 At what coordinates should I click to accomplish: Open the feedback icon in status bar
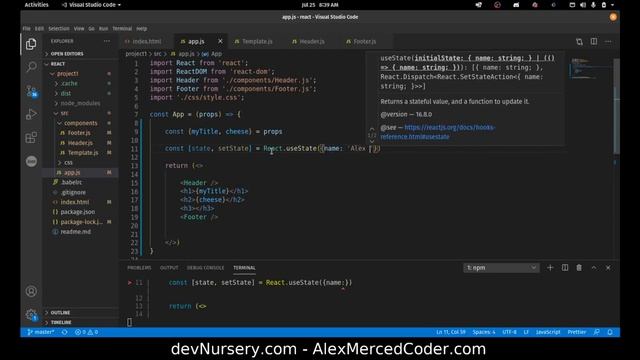pos(596,332)
